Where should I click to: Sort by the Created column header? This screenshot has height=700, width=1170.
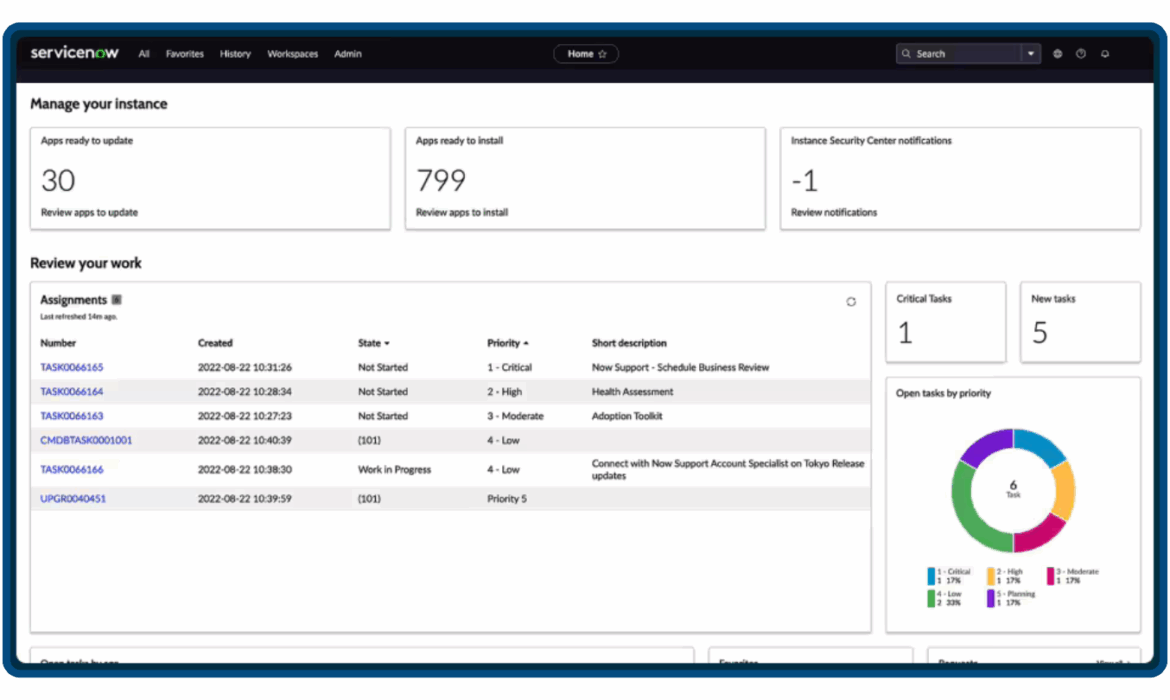point(215,343)
